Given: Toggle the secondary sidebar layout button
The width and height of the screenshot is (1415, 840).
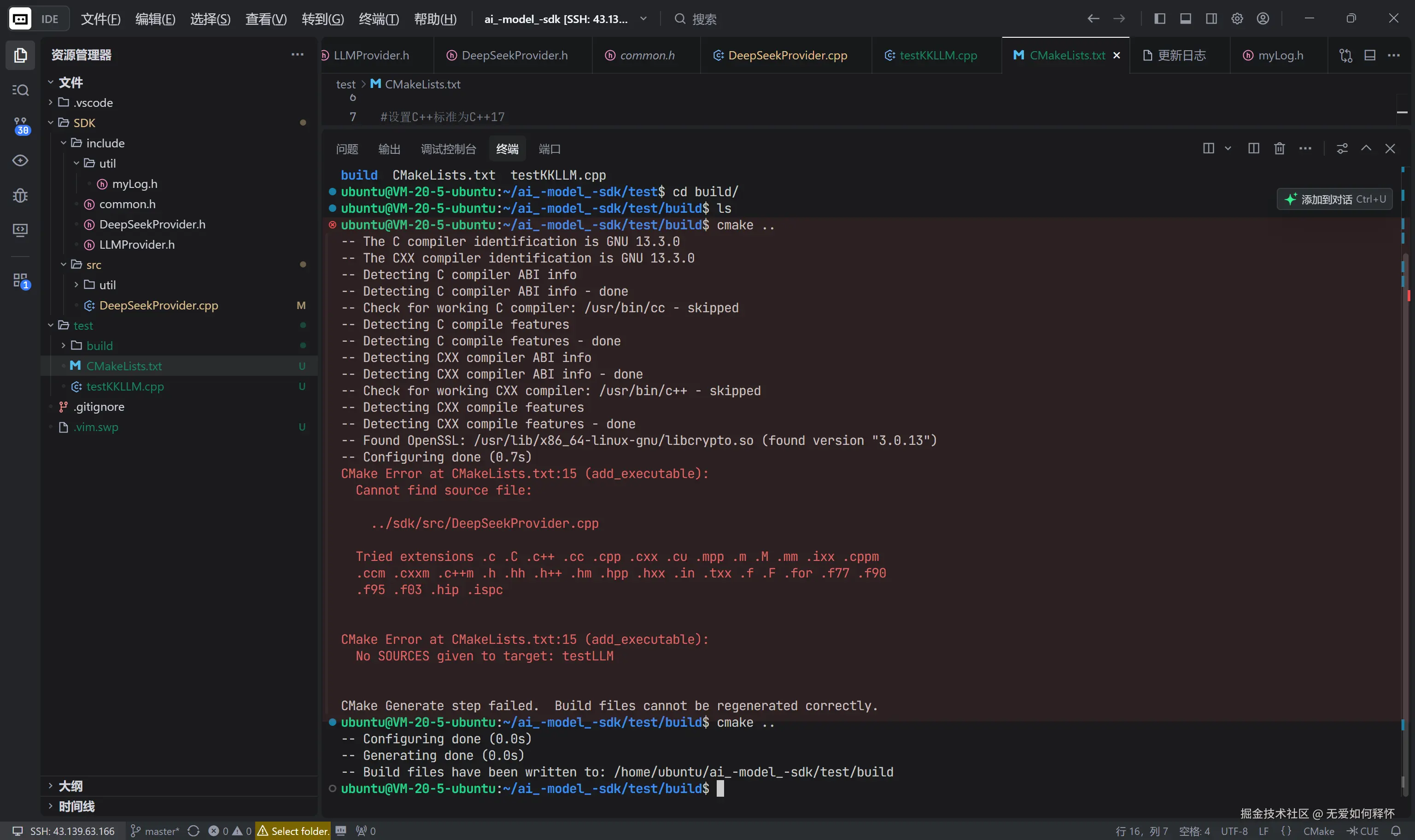Looking at the screenshot, I should [x=1211, y=19].
